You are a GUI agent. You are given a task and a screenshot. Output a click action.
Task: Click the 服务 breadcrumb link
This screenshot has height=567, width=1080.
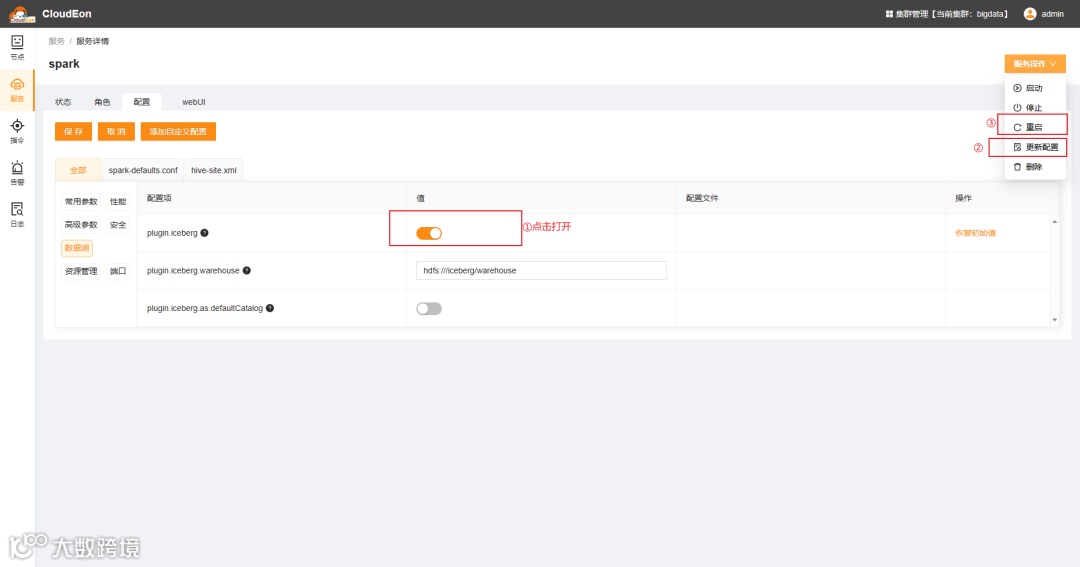point(56,41)
